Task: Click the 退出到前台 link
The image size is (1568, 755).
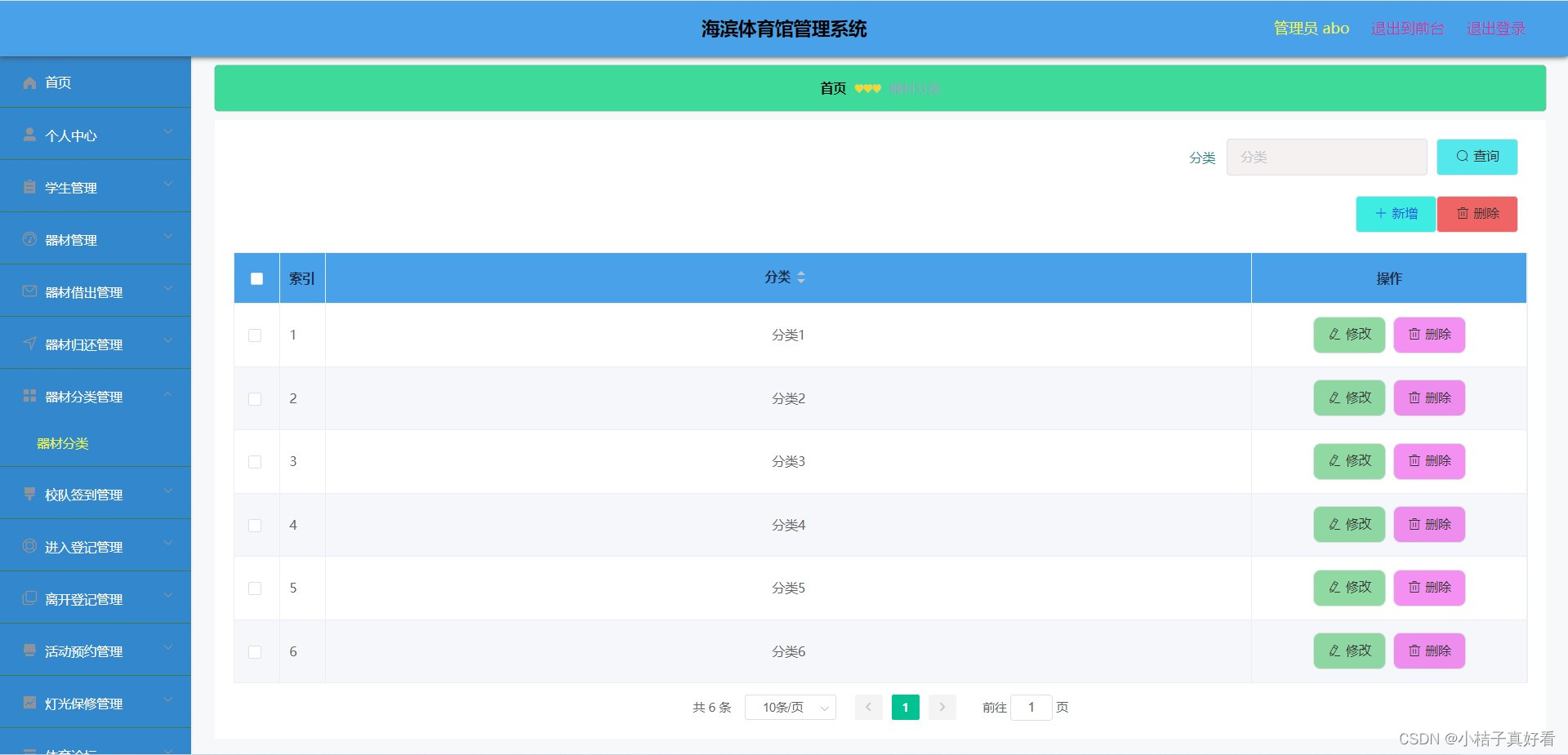Action: pos(1407,29)
